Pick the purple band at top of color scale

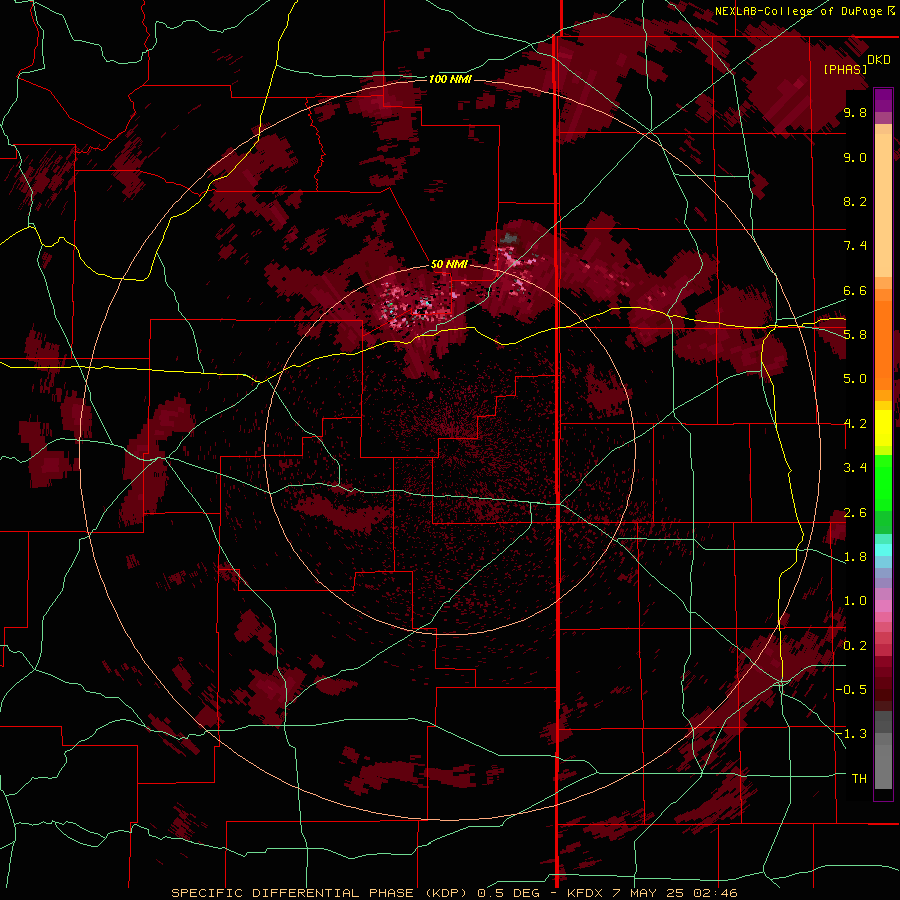[x=883, y=100]
